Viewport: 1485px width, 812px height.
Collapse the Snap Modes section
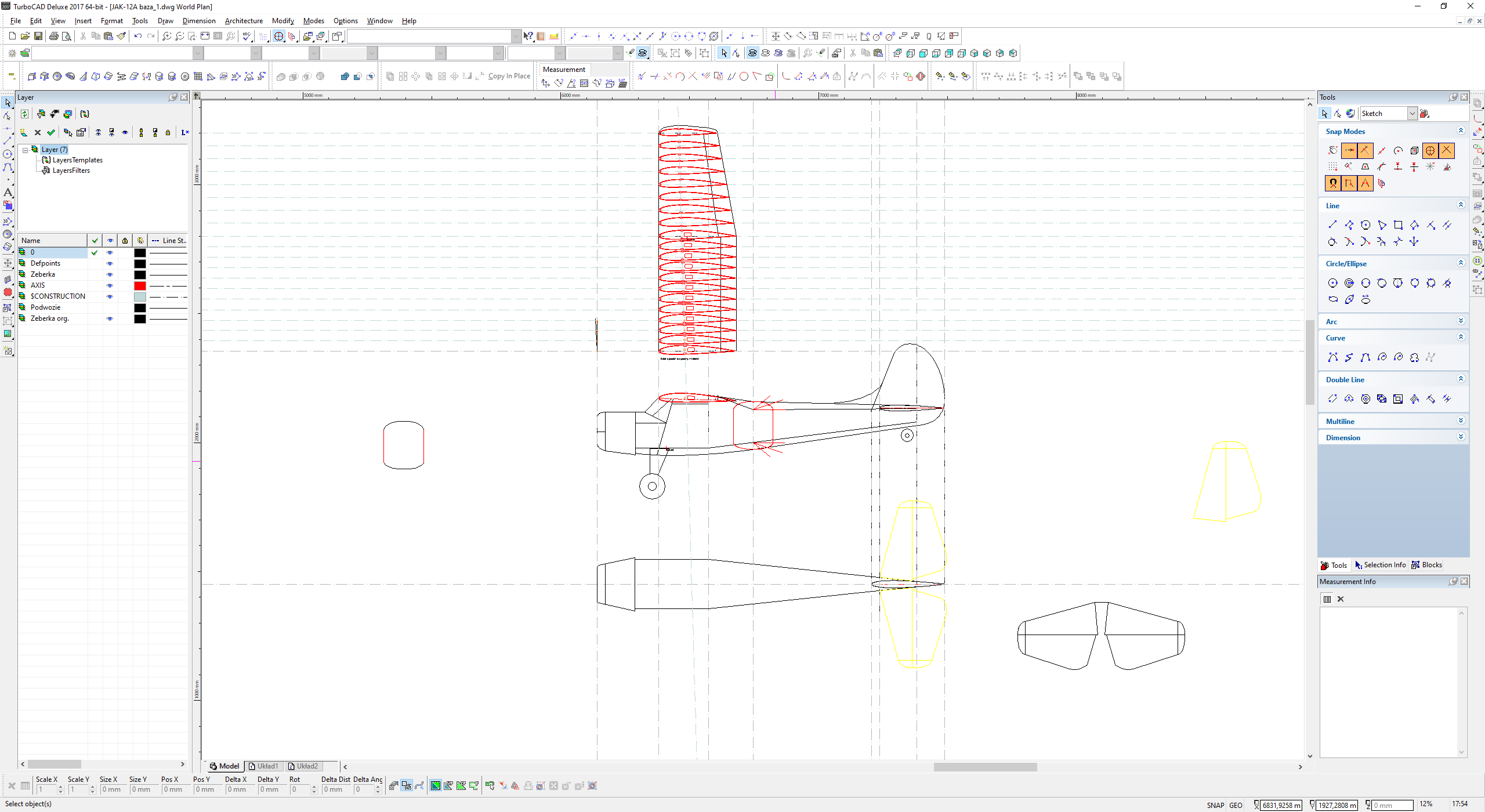point(1461,131)
